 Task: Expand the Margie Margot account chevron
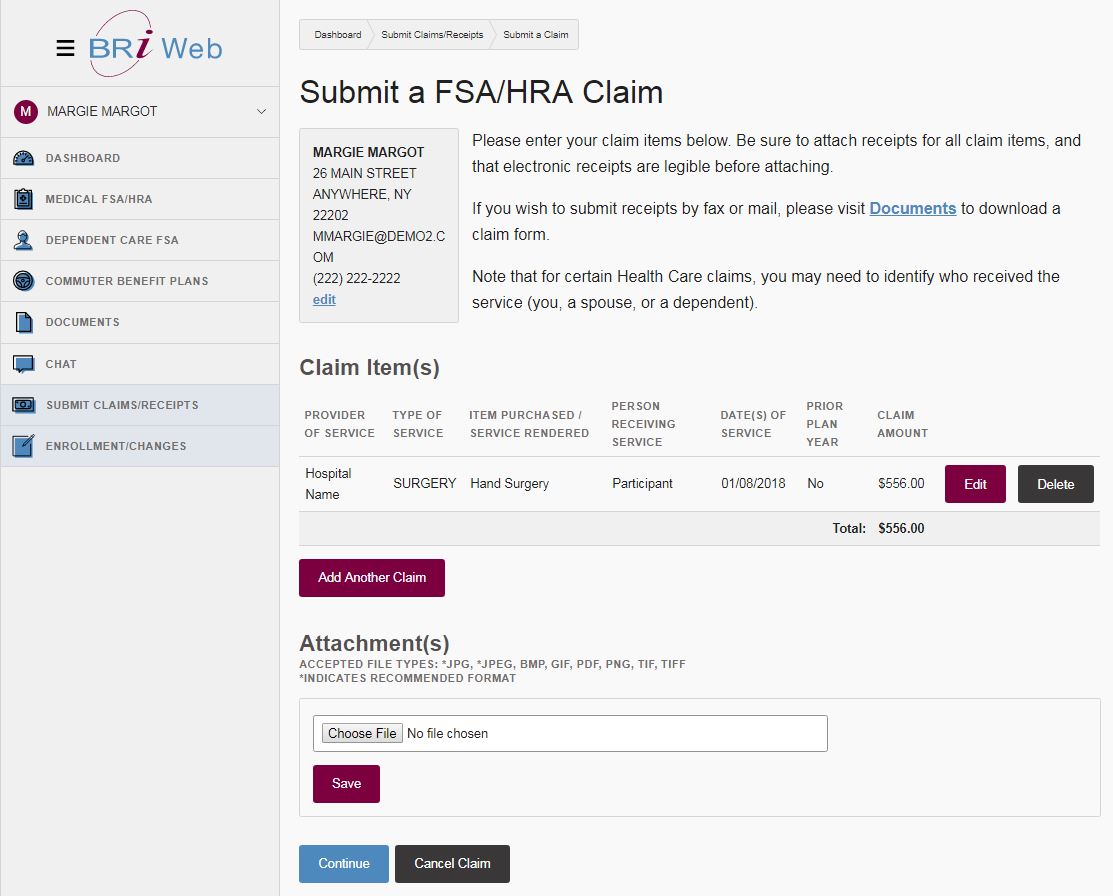coord(261,111)
